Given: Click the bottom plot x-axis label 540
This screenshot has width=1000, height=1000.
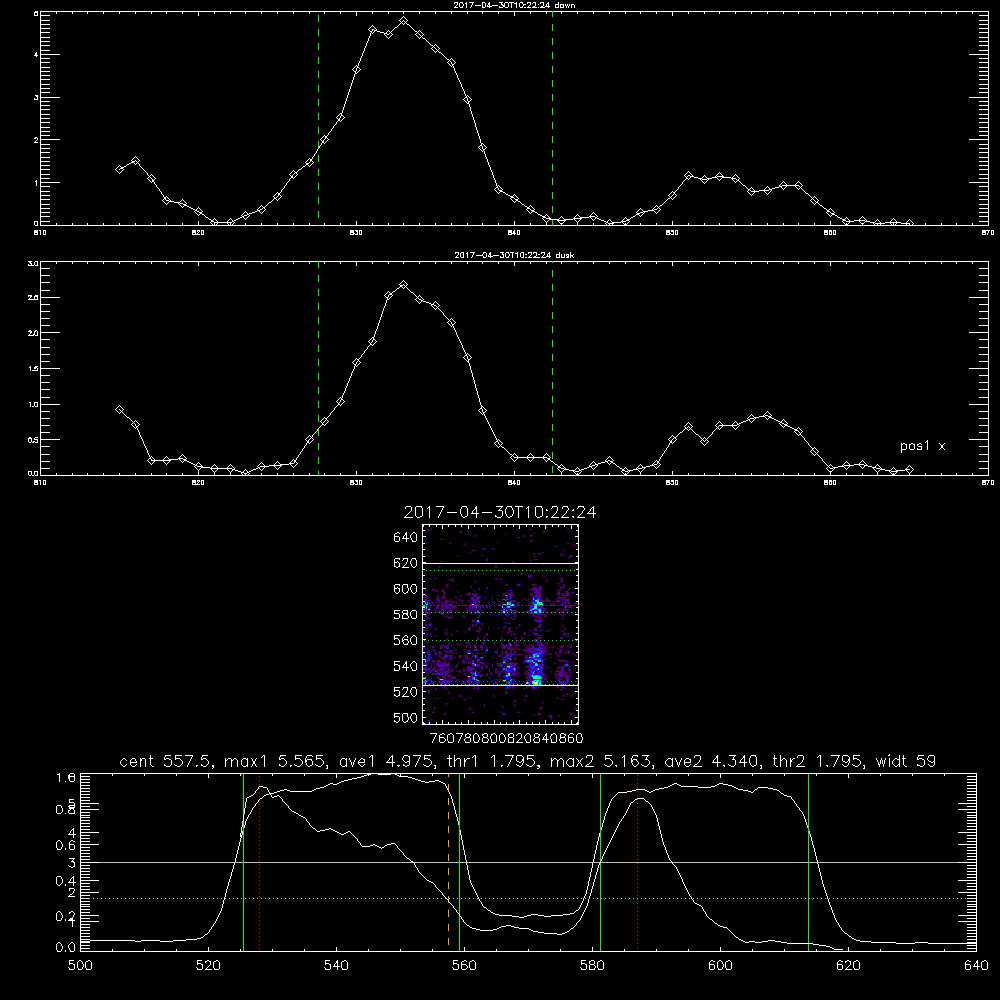Looking at the screenshot, I should [336, 966].
